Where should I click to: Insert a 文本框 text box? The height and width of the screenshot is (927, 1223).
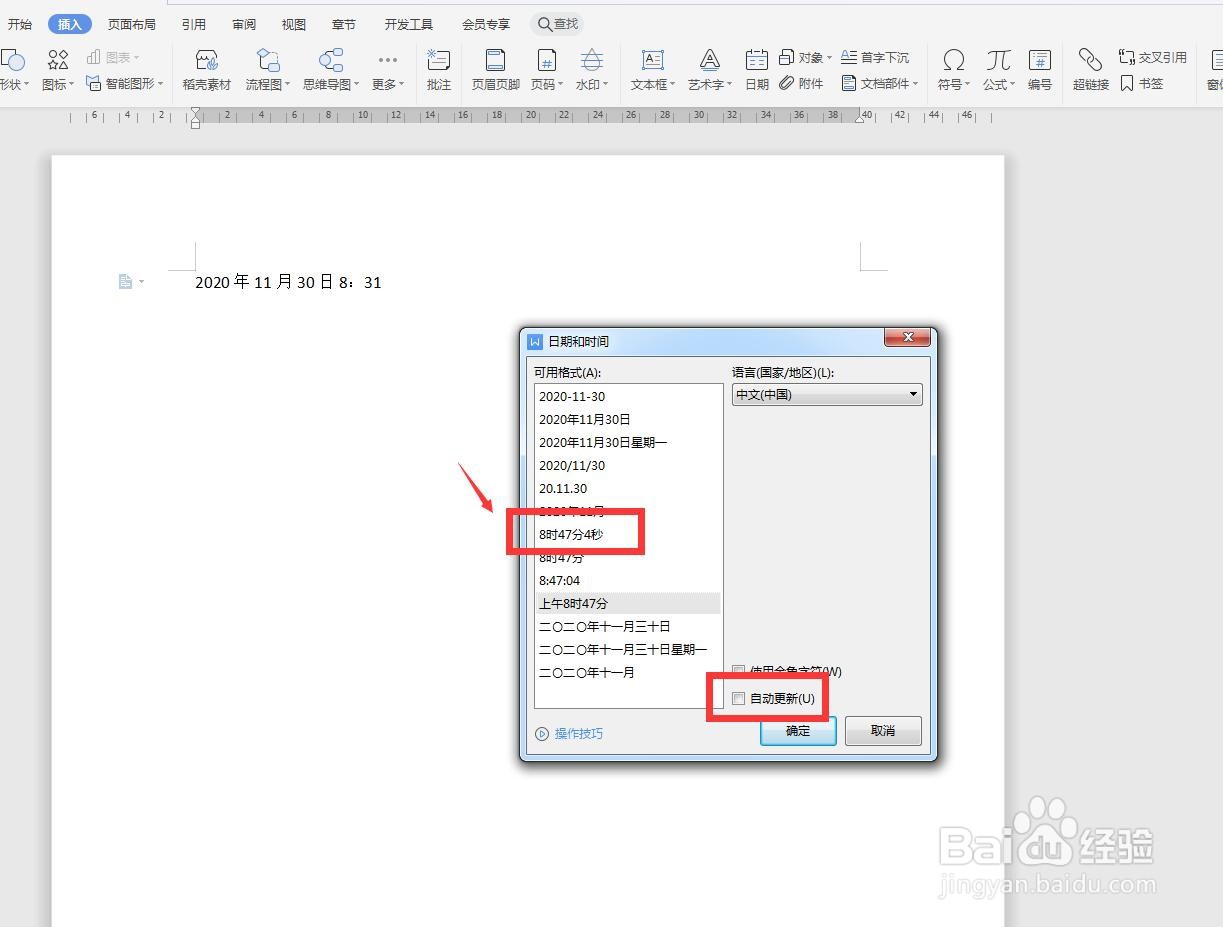653,70
